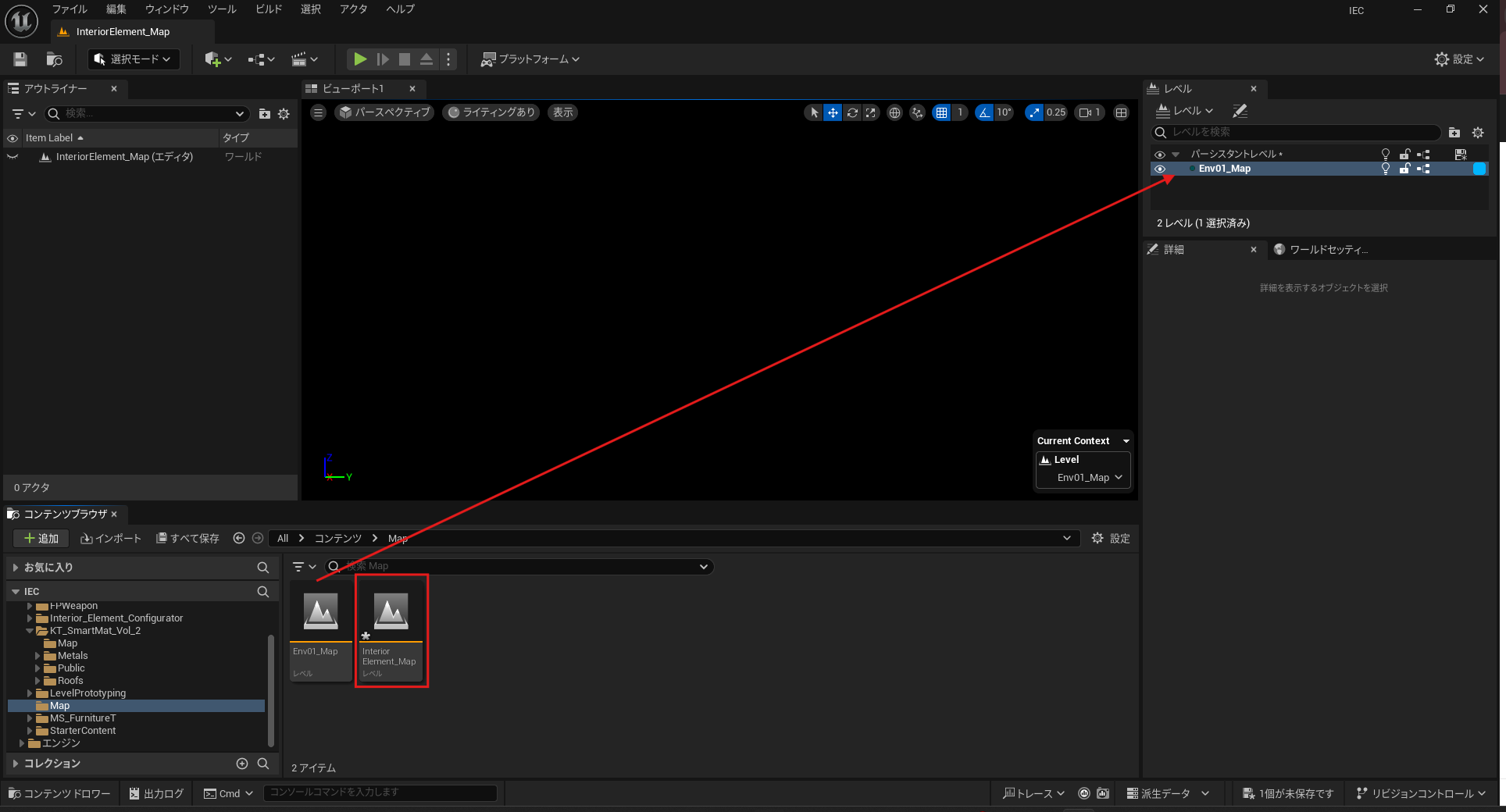Click the 追加 button in content browser
Viewport: 1506px width, 812px height.
41,538
